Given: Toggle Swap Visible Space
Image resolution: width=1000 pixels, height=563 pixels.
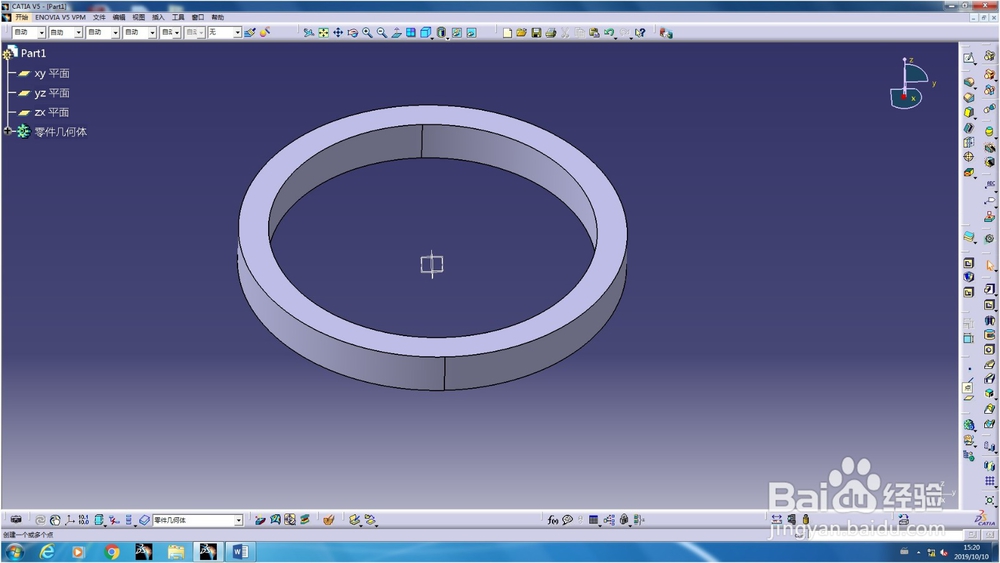Looking at the screenshot, I should click(471, 33).
